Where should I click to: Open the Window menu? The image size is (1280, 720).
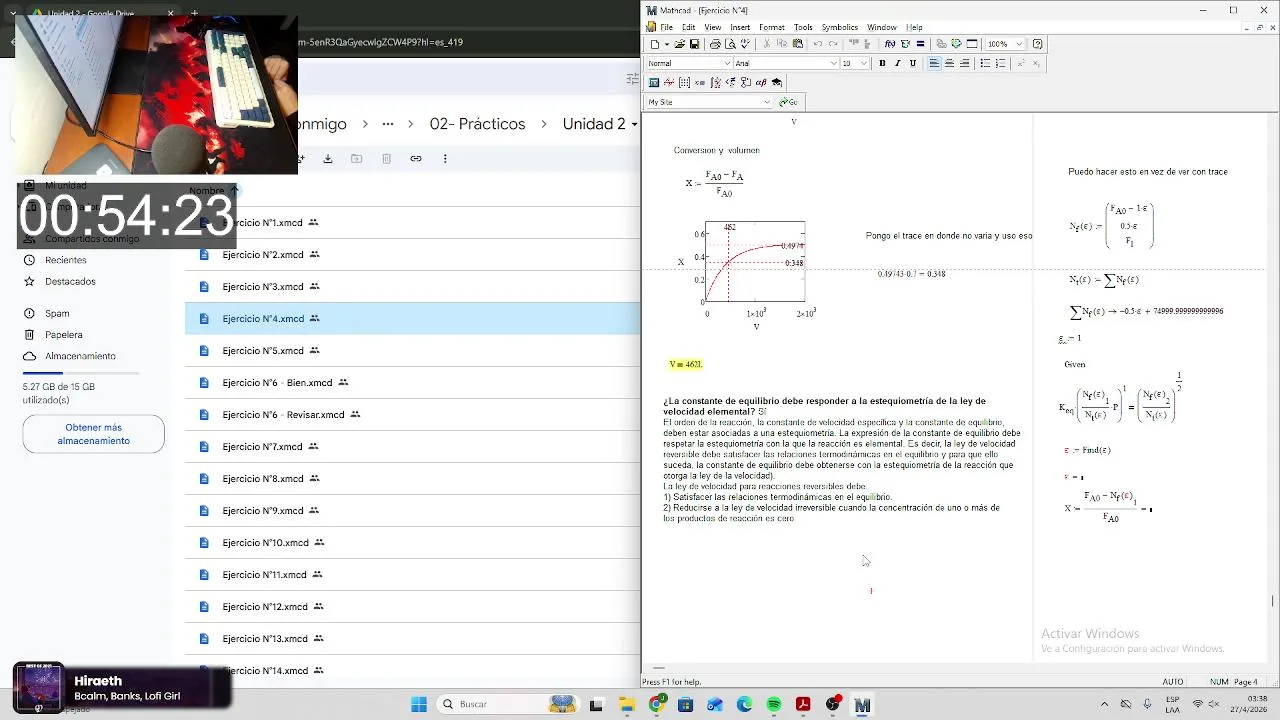click(x=881, y=27)
